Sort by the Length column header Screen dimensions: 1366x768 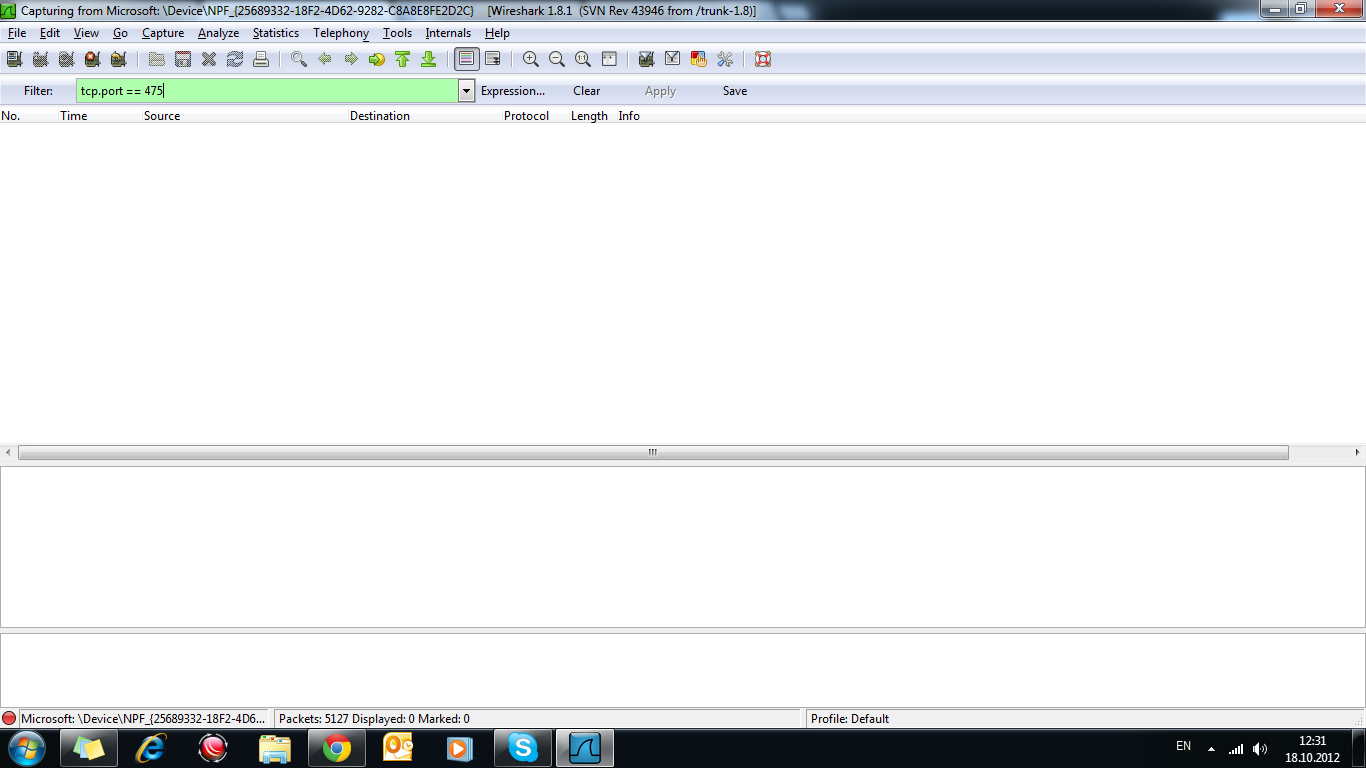(x=589, y=116)
